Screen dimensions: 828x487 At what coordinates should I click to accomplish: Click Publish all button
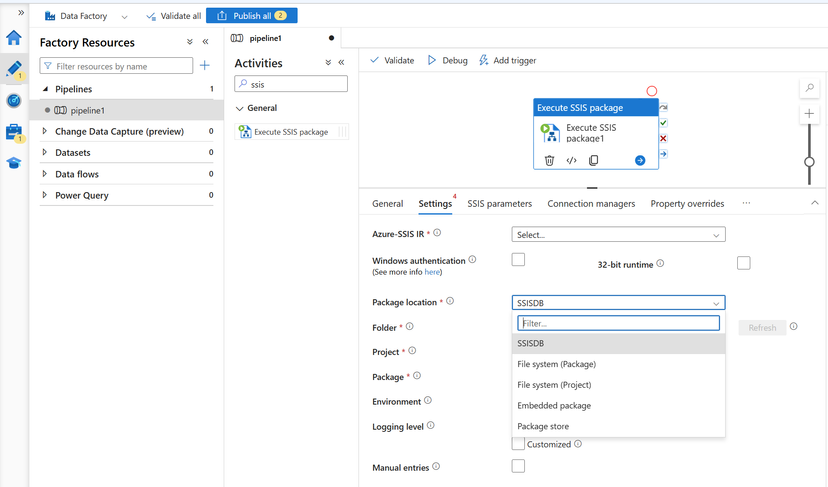[x=251, y=15]
